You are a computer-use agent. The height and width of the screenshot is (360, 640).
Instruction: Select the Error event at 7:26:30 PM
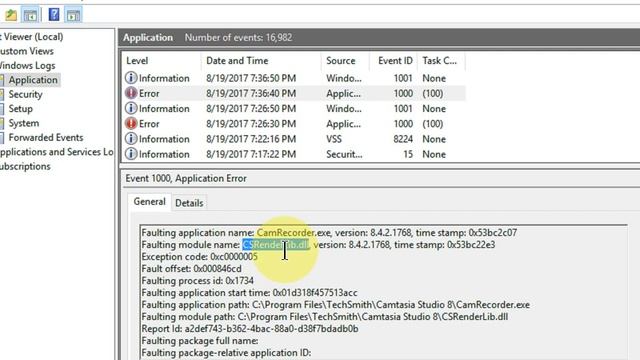[x=294, y=124]
